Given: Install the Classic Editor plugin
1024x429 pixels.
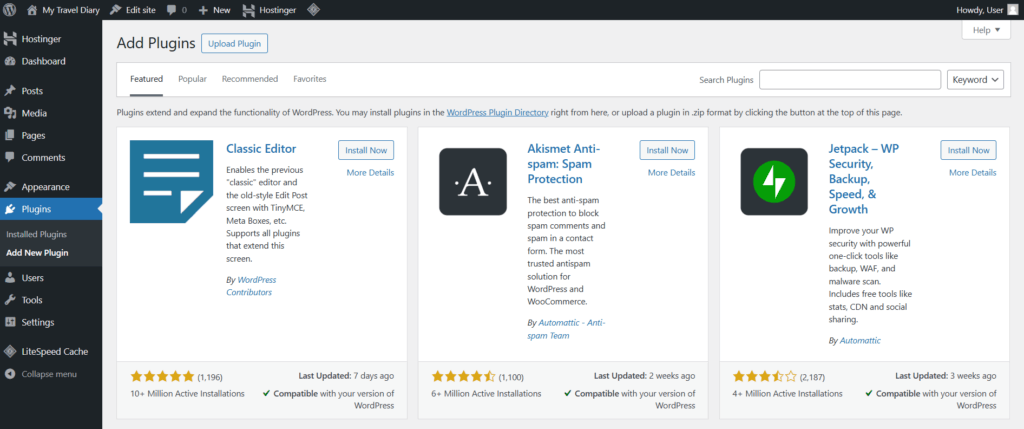Looking at the screenshot, I should click(x=366, y=150).
